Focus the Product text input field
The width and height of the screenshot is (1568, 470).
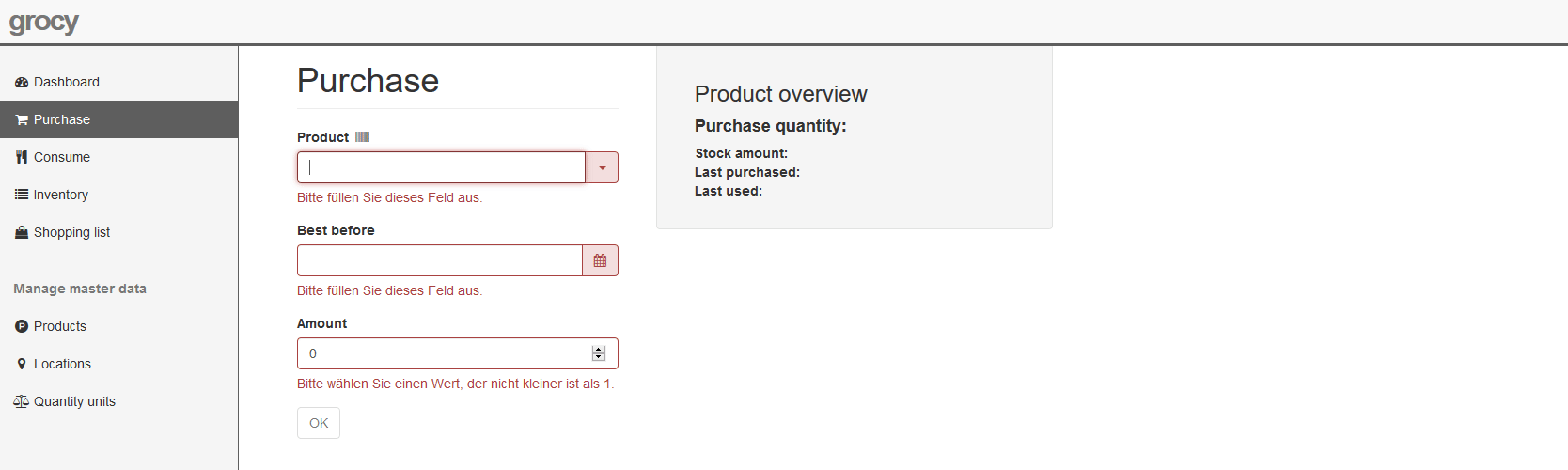441,167
